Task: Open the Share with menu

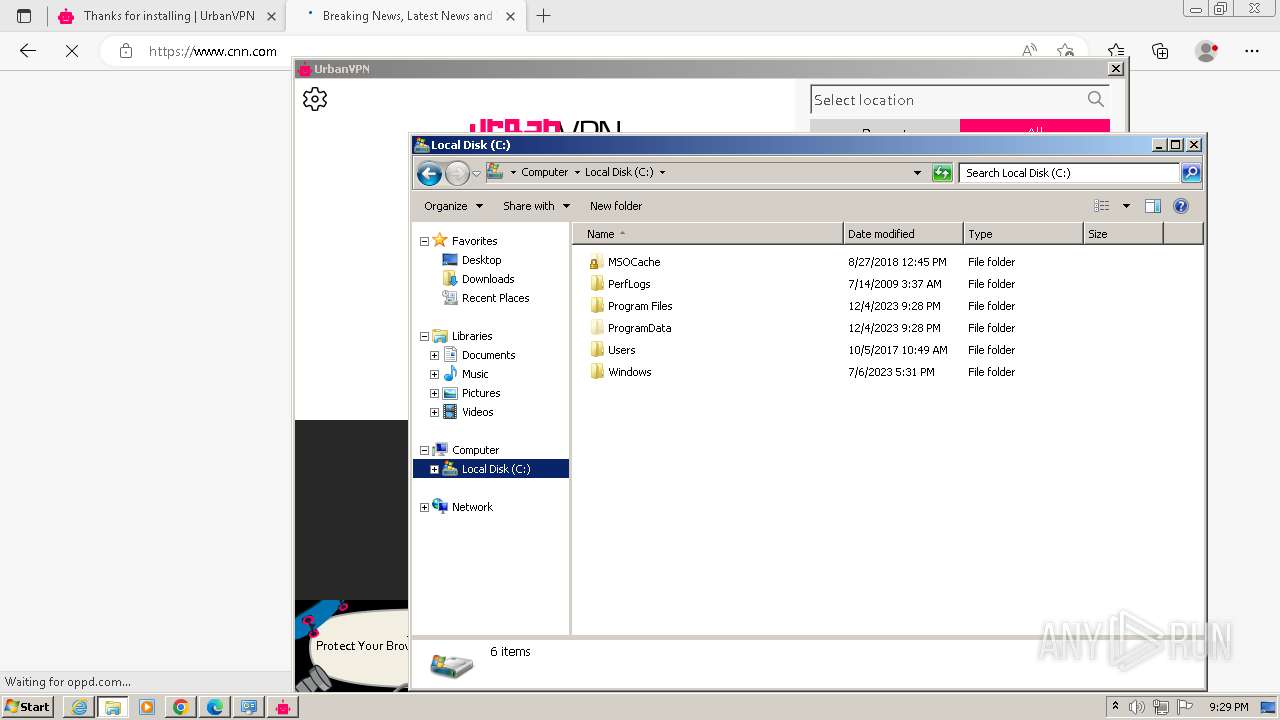Action: [536, 206]
